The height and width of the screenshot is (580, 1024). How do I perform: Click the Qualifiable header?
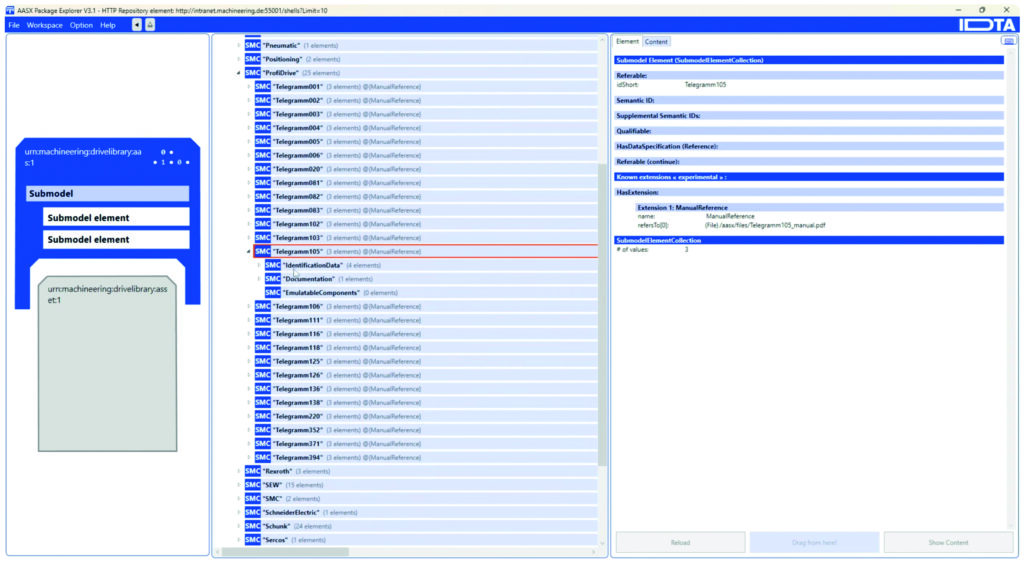click(808, 131)
